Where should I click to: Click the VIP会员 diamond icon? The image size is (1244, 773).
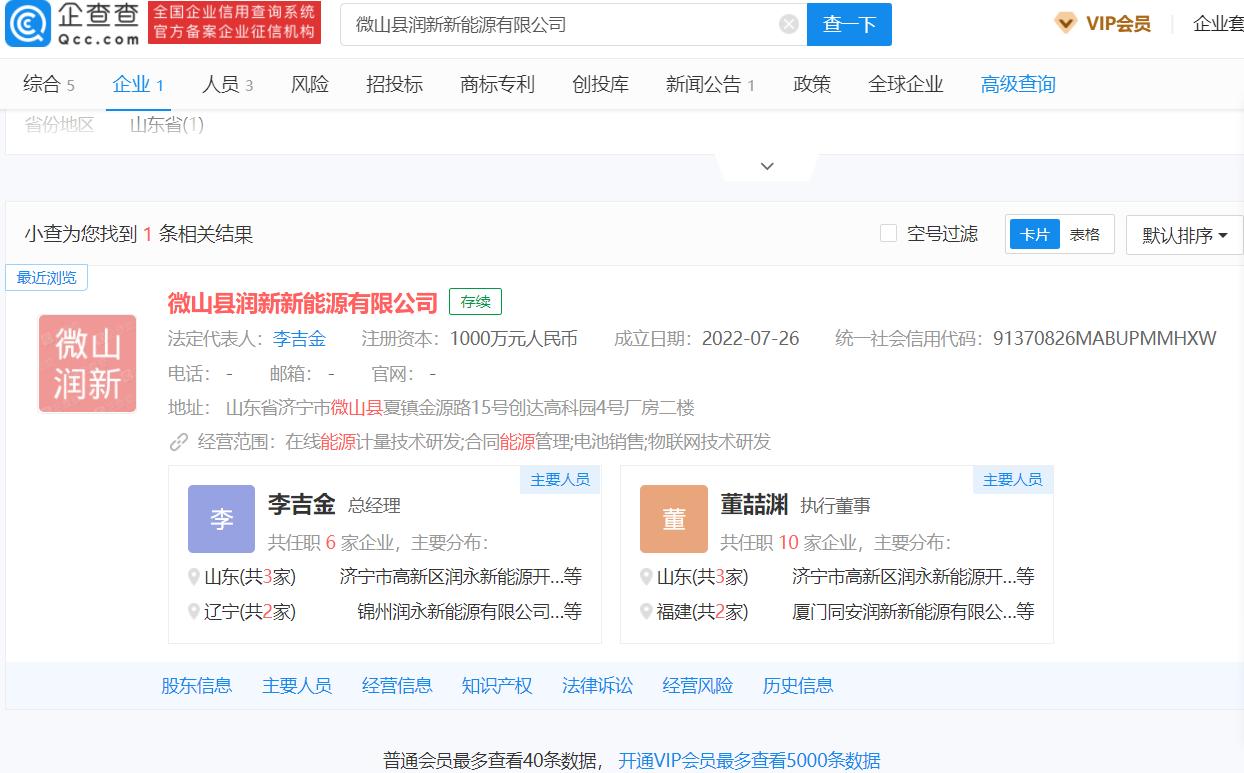[1066, 24]
